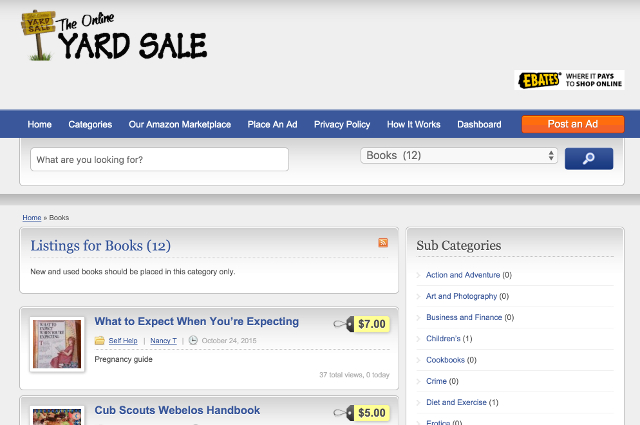Click the arrow bullet before Crime
Screen dimensions: 640x425
click(x=418, y=381)
